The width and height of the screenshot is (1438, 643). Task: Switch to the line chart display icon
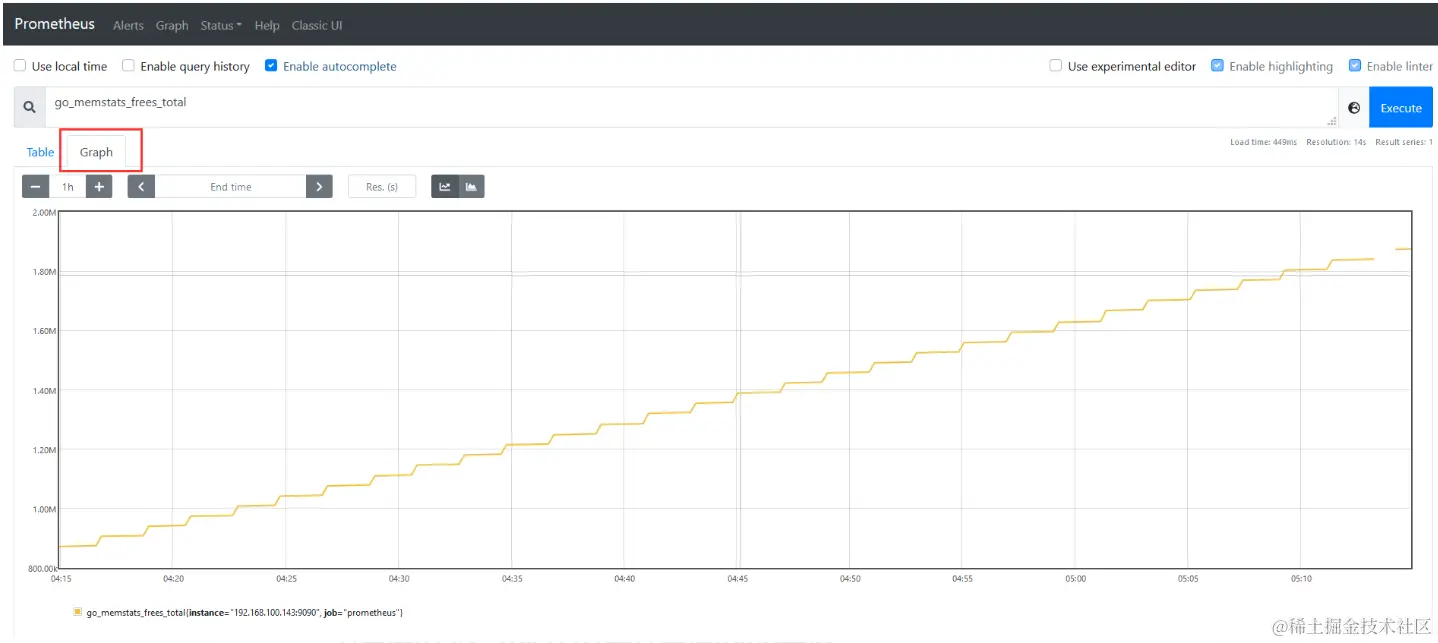(445, 187)
